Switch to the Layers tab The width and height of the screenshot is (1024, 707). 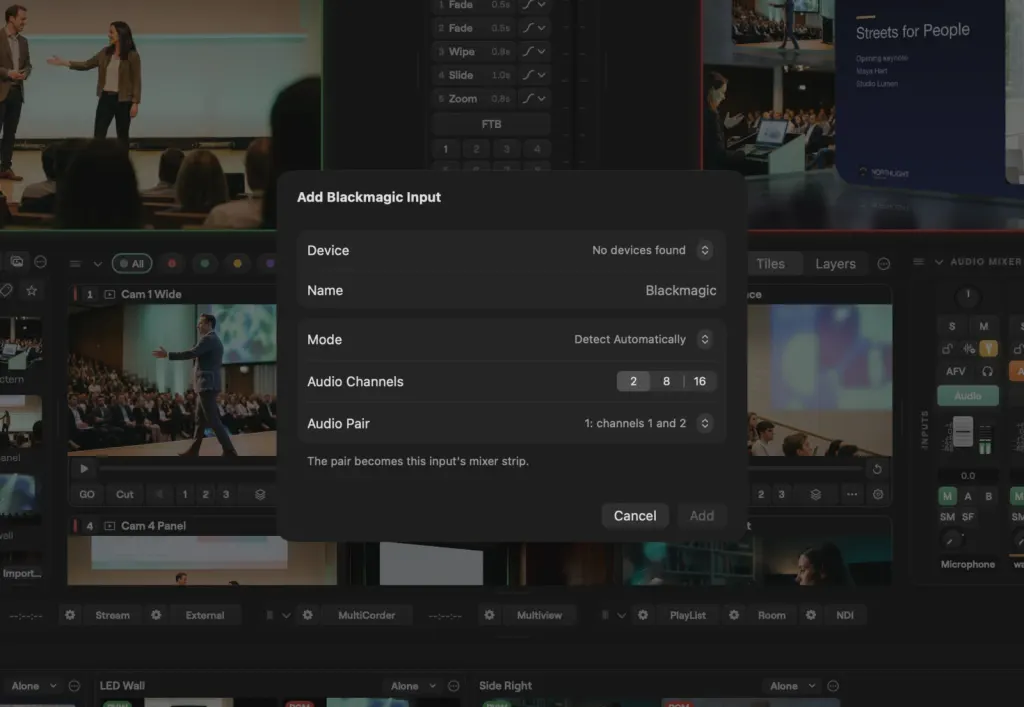(835, 264)
